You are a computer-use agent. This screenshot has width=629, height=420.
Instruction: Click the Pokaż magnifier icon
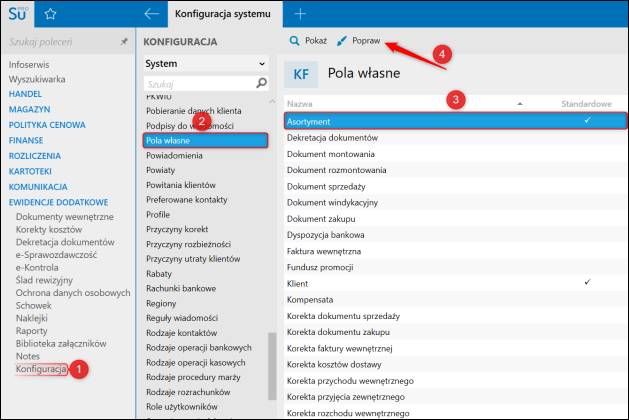tap(294, 41)
